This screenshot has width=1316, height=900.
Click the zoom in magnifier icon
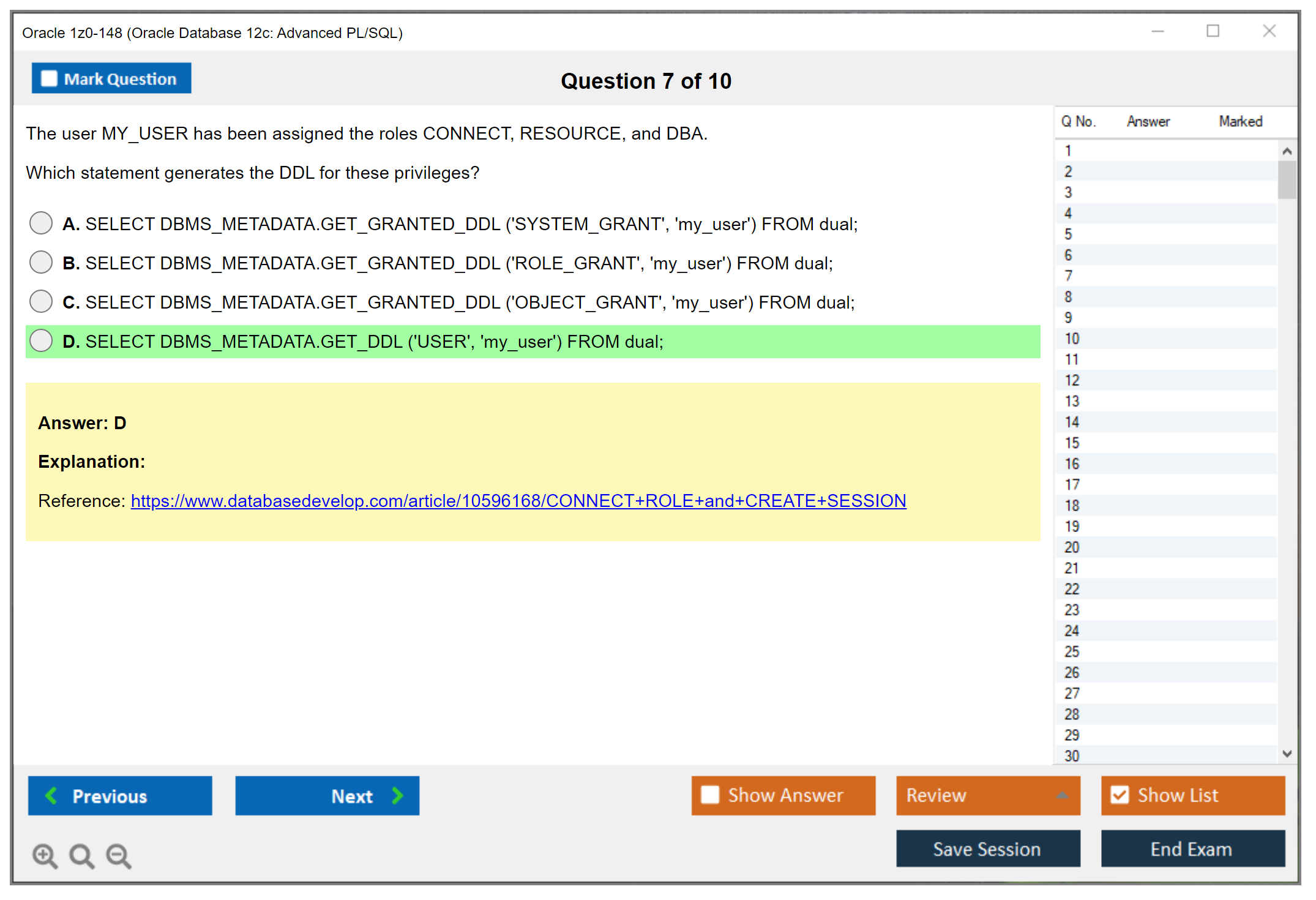pos(45,855)
